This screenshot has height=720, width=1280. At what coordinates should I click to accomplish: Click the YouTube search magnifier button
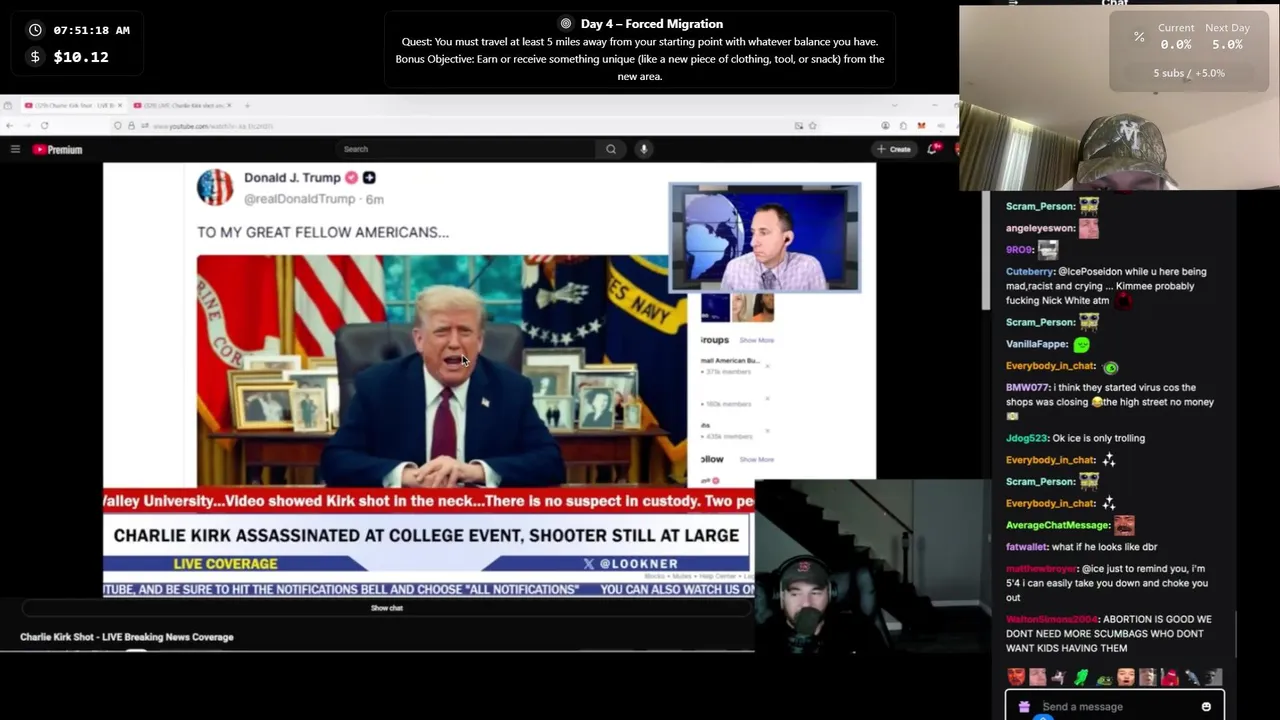[611, 149]
